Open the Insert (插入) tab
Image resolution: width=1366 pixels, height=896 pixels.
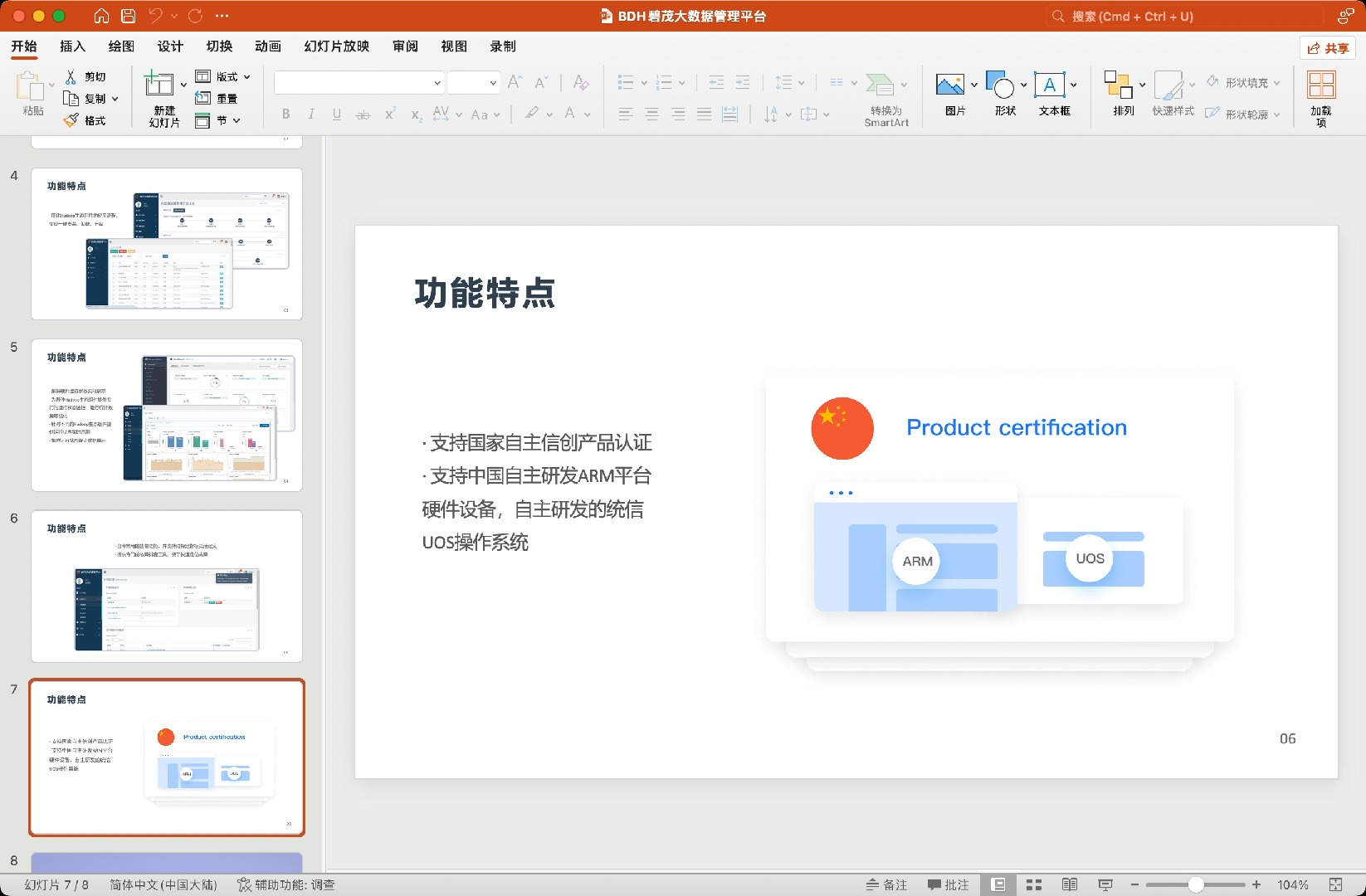pos(72,46)
